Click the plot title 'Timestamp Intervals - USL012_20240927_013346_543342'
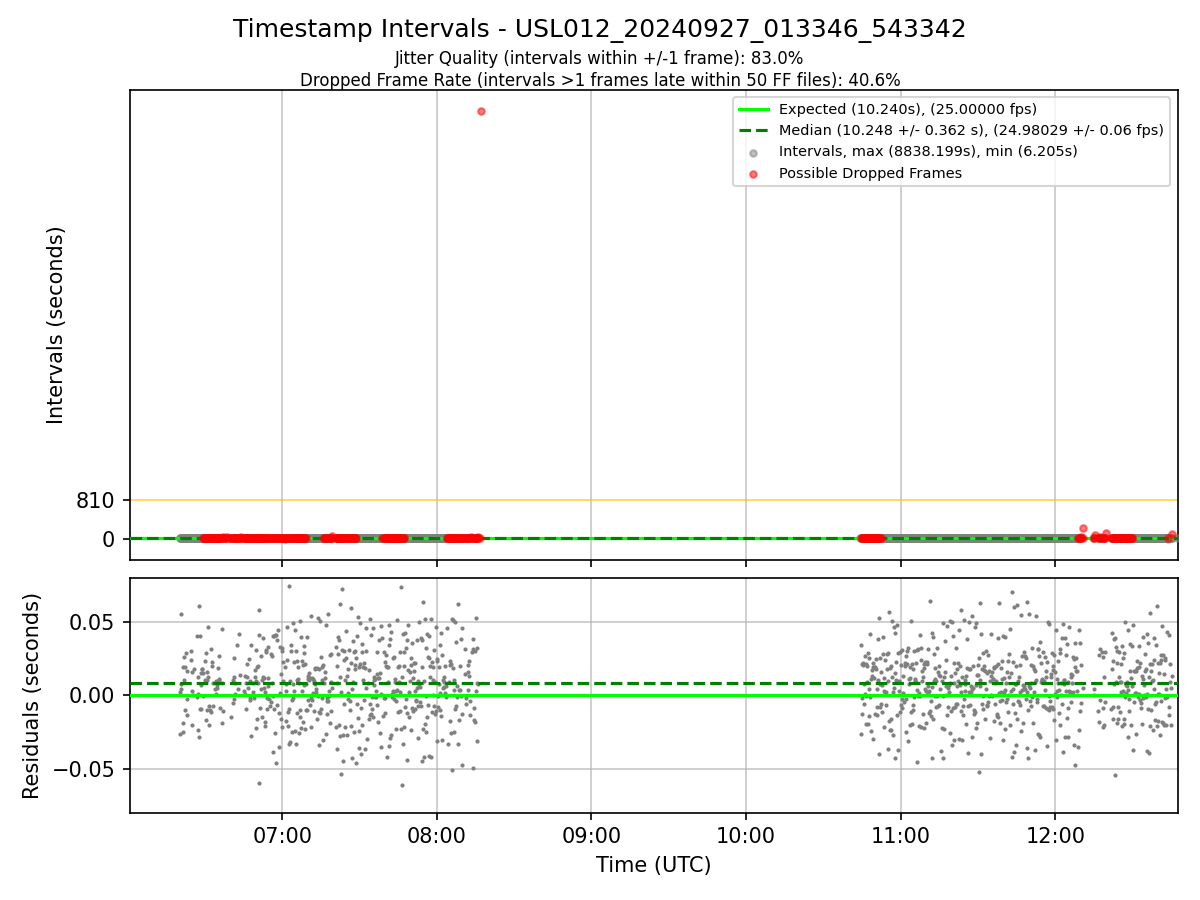Image resolution: width=1200 pixels, height=900 pixels. point(600,29)
